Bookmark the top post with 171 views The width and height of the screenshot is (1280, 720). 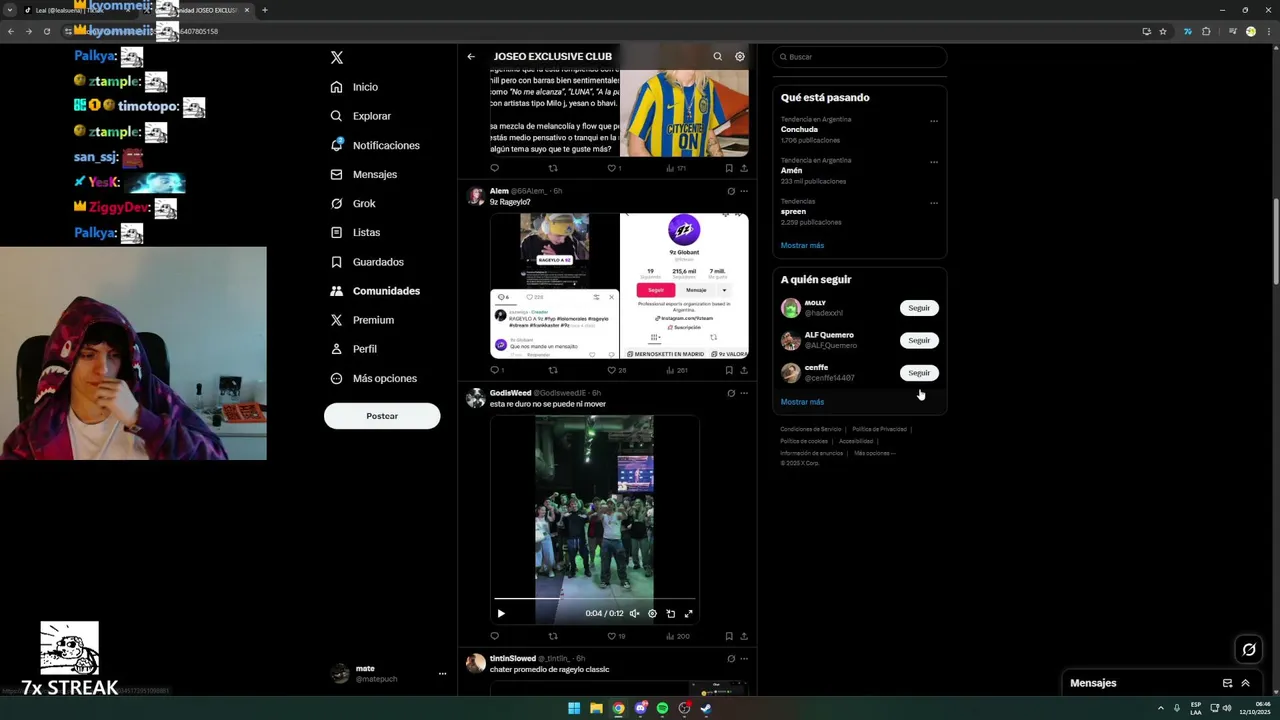[729, 168]
